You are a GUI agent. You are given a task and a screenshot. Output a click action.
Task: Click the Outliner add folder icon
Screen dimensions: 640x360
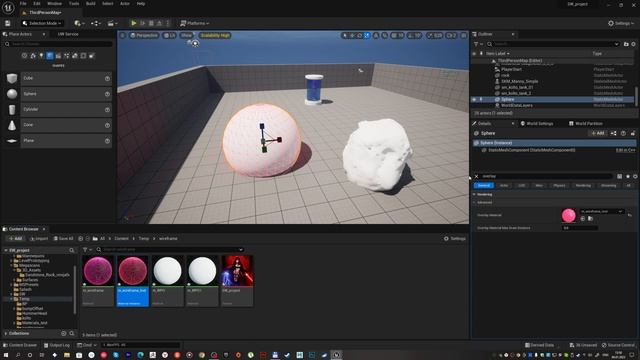(x=626, y=44)
